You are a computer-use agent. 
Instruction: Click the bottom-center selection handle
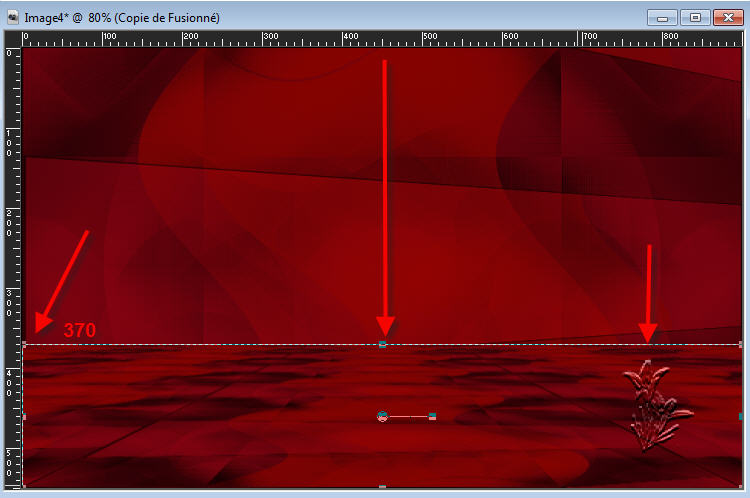coord(382,487)
